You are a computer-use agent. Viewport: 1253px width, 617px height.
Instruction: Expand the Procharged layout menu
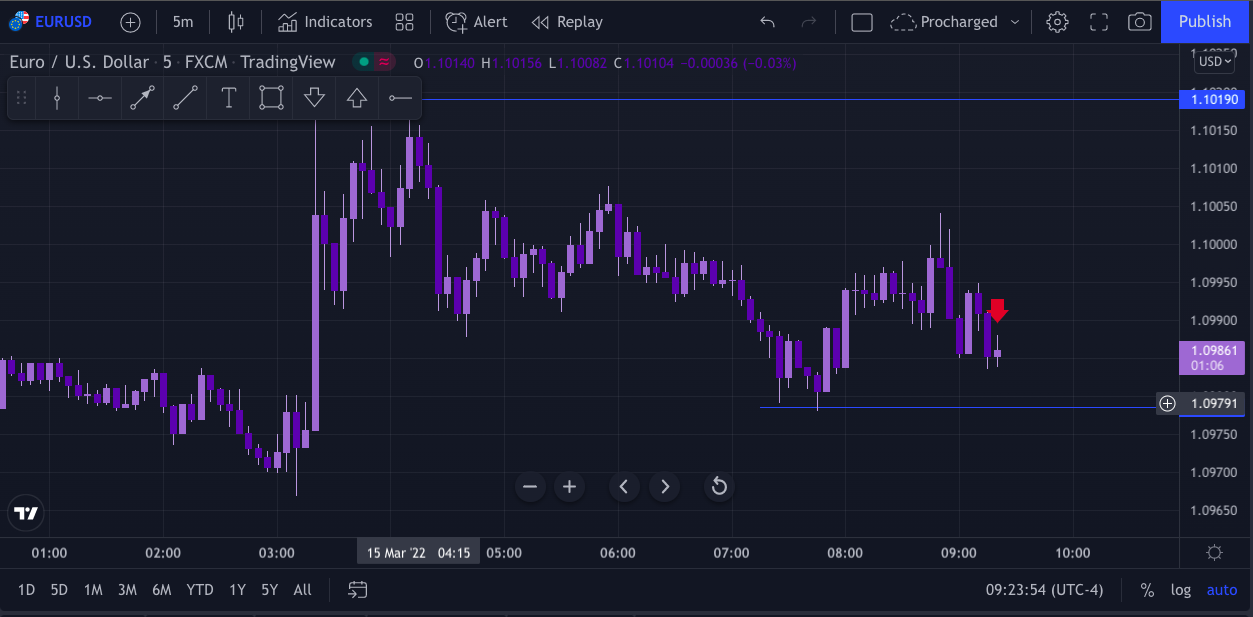tap(1015, 22)
